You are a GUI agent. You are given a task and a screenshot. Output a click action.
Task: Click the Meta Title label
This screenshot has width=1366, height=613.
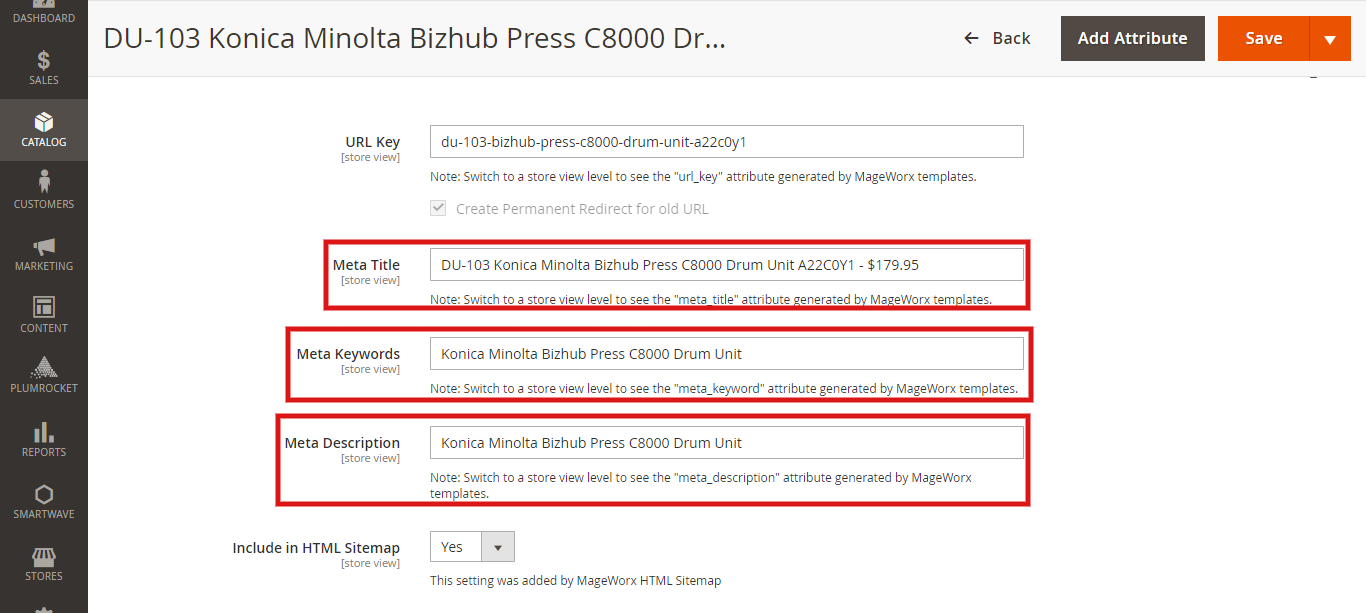click(x=366, y=265)
